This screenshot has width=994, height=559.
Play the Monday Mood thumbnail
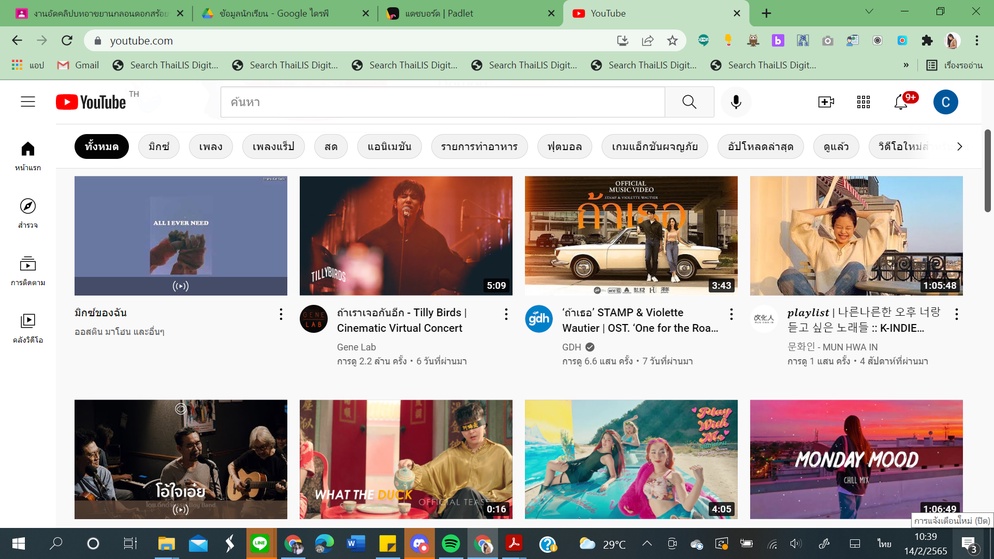tap(856, 459)
